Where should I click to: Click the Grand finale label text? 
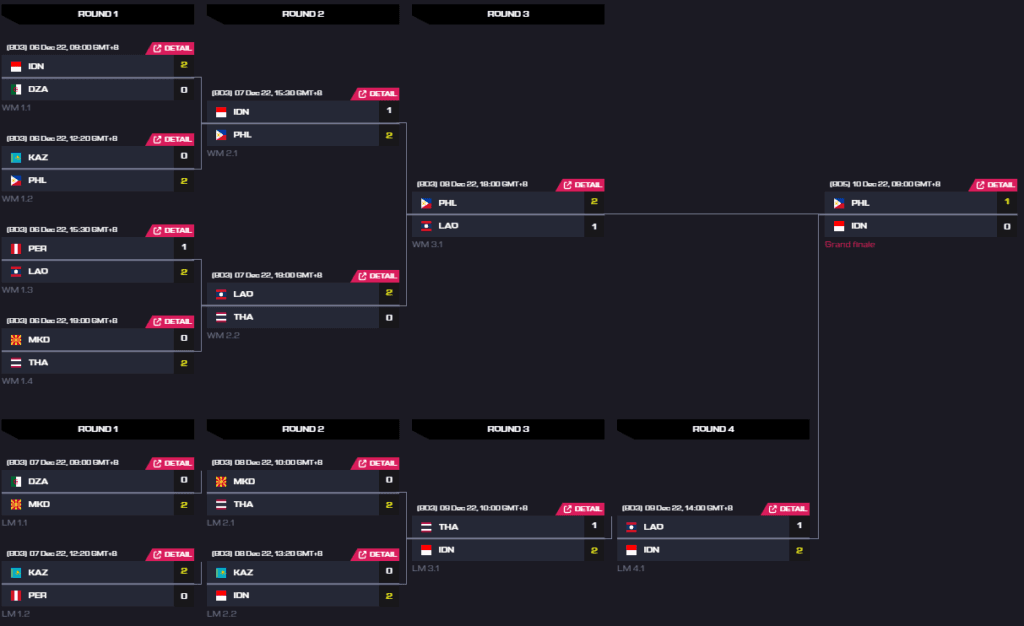point(850,244)
